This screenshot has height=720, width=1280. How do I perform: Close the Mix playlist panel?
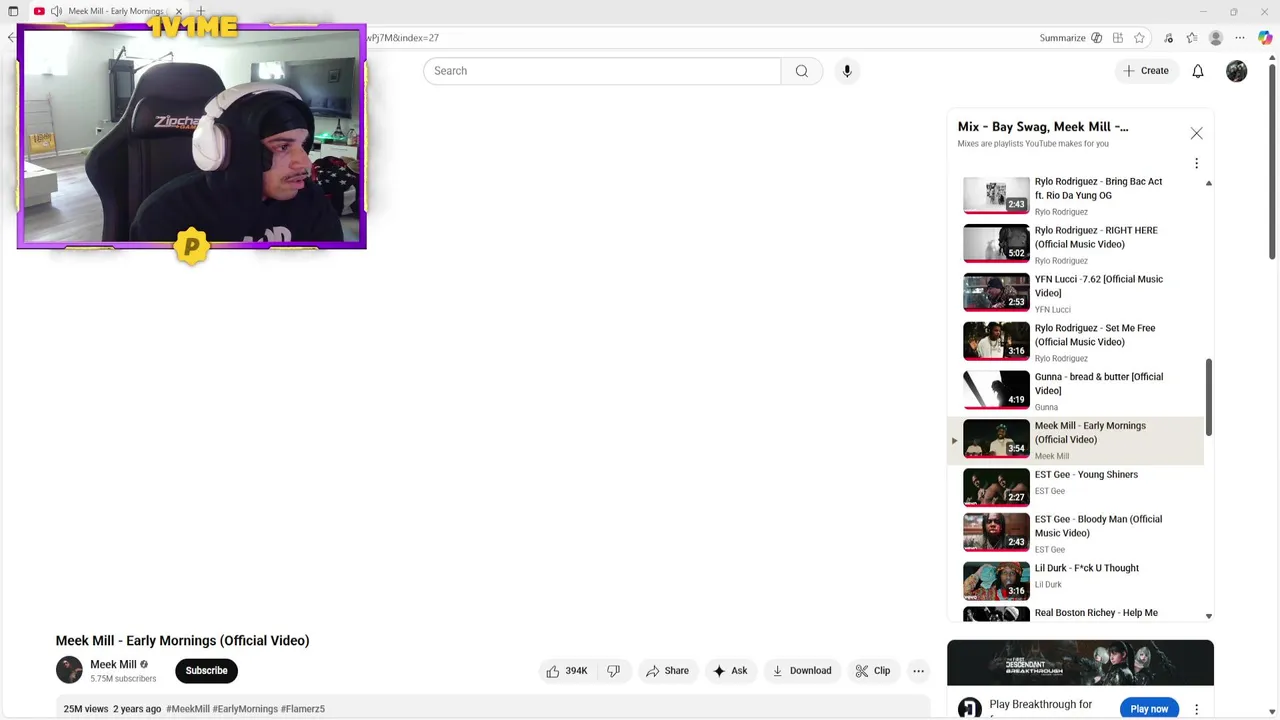[x=1196, y=133]
